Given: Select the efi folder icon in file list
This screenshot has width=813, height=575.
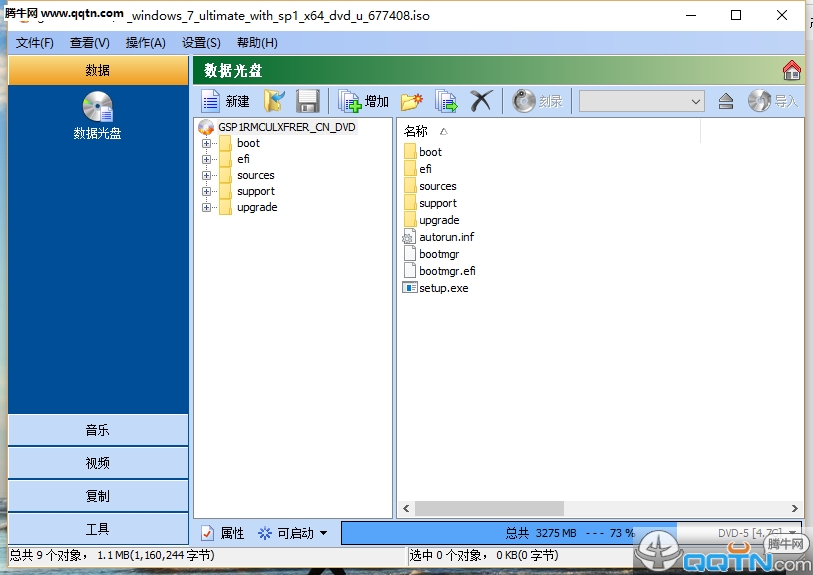Looking at the screenshot, I should coord(410,169).
